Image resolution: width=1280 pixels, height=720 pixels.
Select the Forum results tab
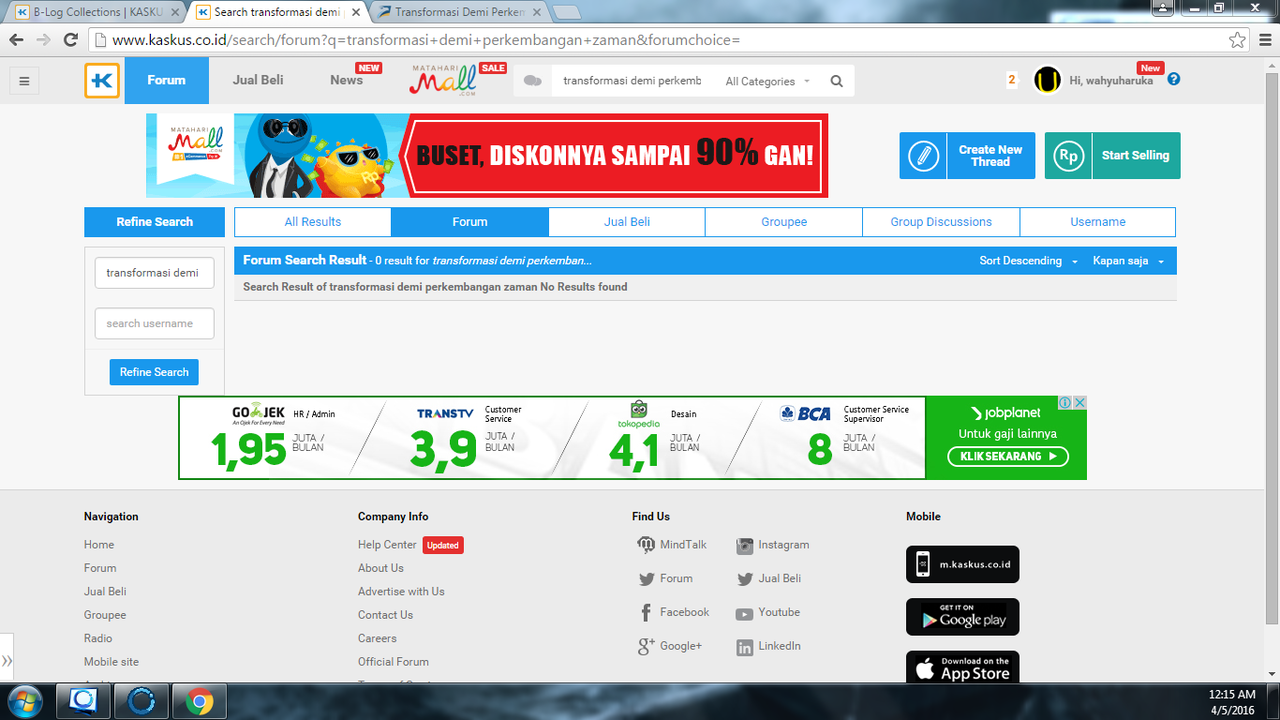[x=470, y=222]
